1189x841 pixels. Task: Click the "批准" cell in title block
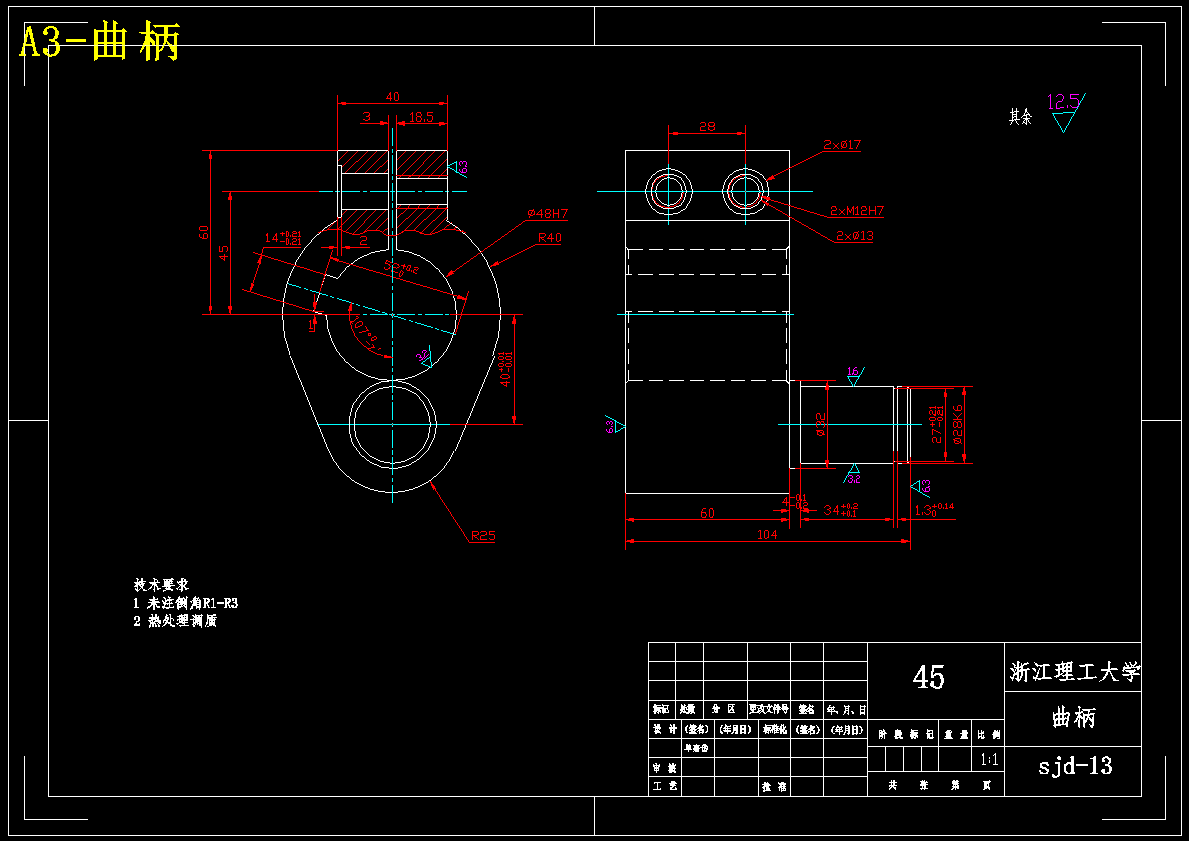(774, 786)
